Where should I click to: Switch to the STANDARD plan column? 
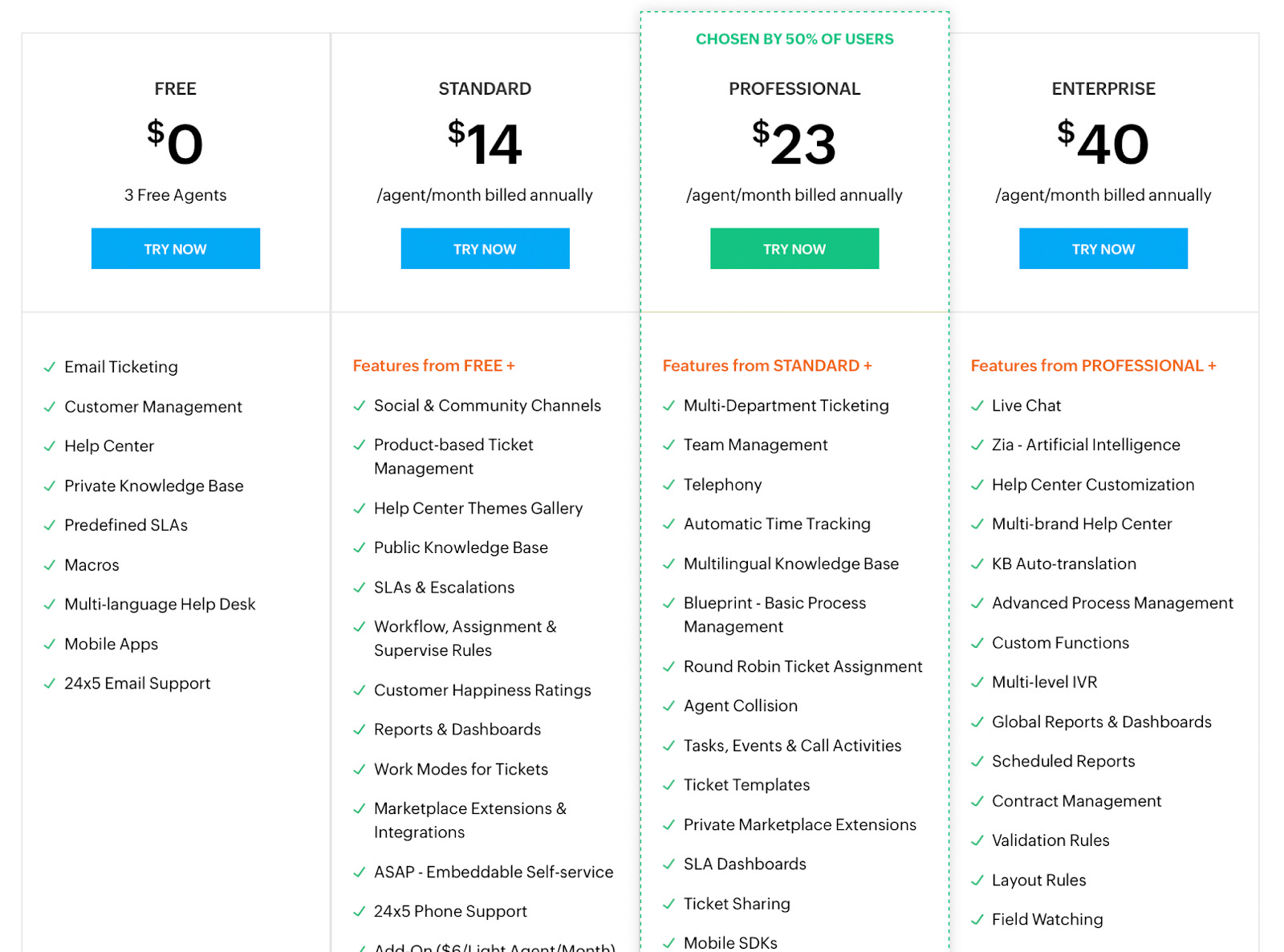click(x=485, y=89)
